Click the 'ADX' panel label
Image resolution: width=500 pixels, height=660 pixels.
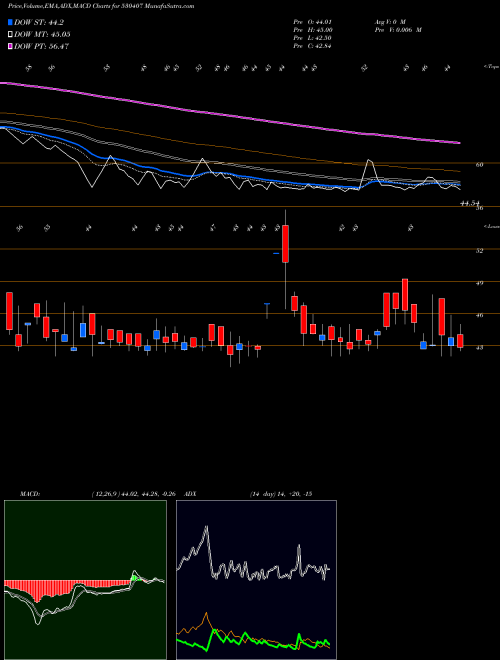tap(190, 494)
